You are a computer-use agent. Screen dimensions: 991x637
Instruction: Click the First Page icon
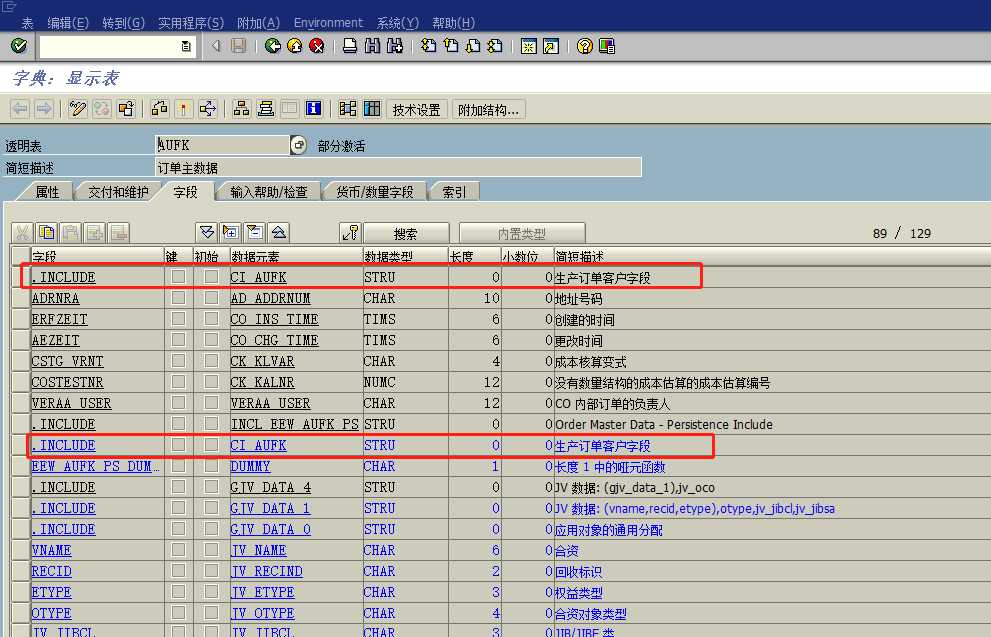[x=429, y=46]
